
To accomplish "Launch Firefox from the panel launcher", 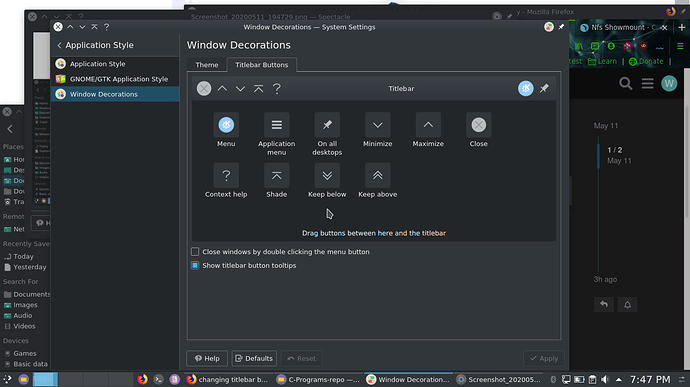I will pos(142,380).
